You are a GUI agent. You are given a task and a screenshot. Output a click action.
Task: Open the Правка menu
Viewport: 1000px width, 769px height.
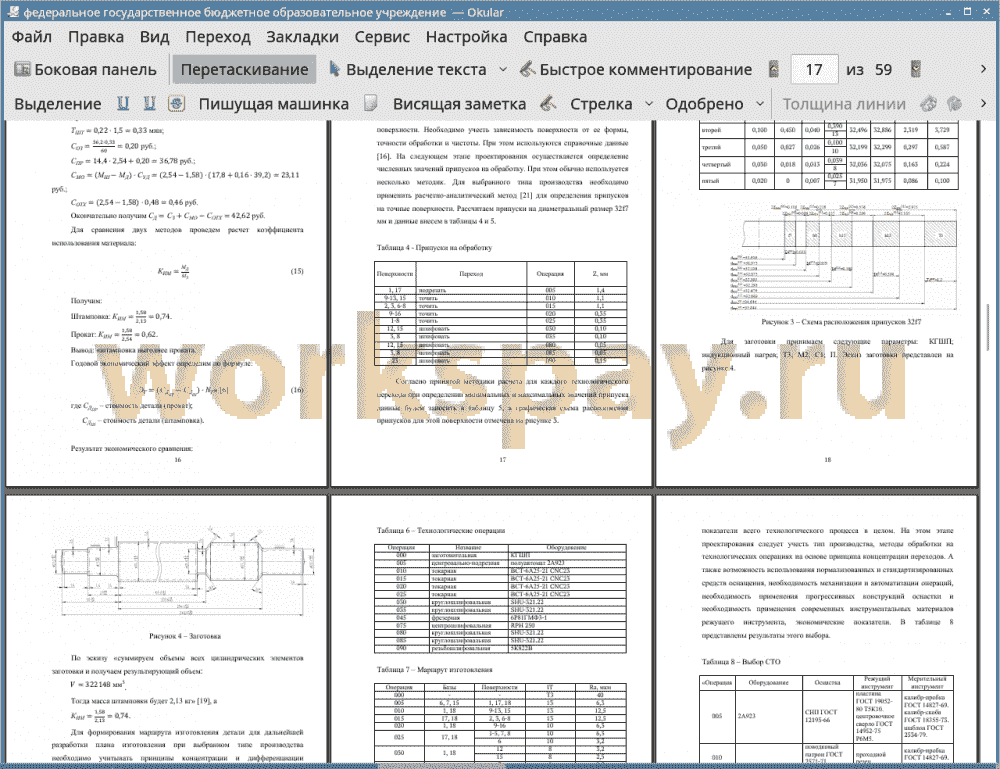click(96, 37)
